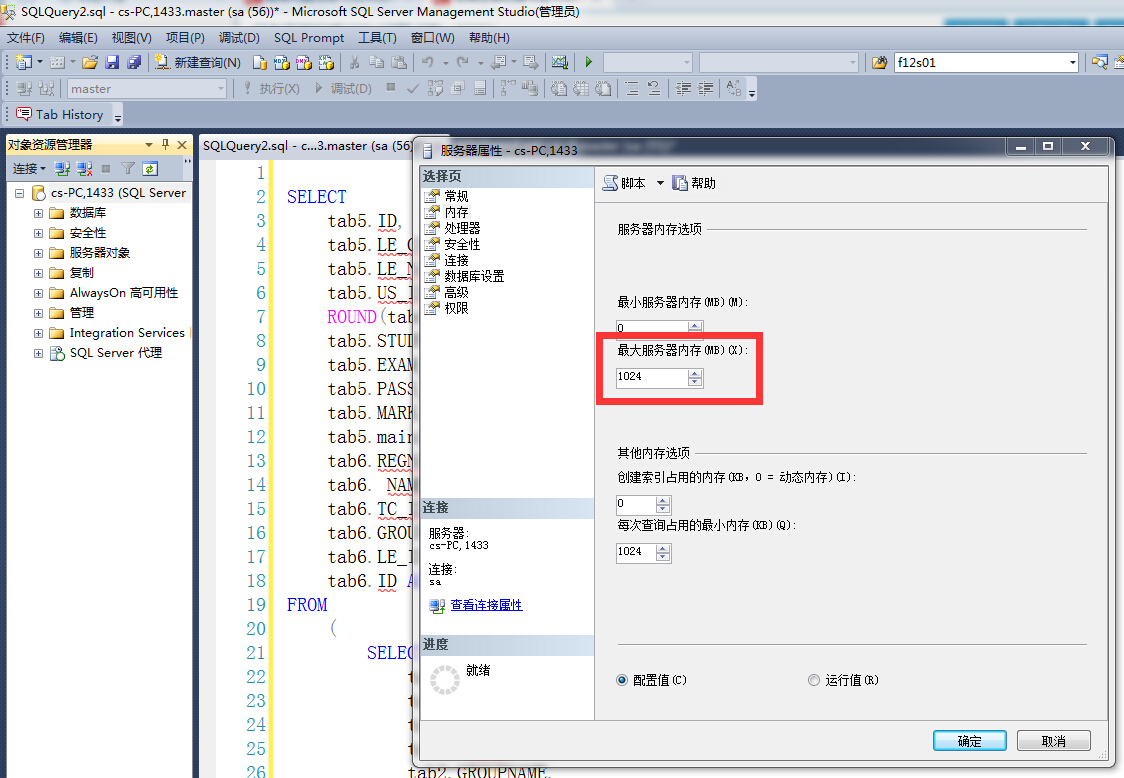
Task: Open the SQL Prompt menu
Action: pyautogui.click(x=309, y=38)
